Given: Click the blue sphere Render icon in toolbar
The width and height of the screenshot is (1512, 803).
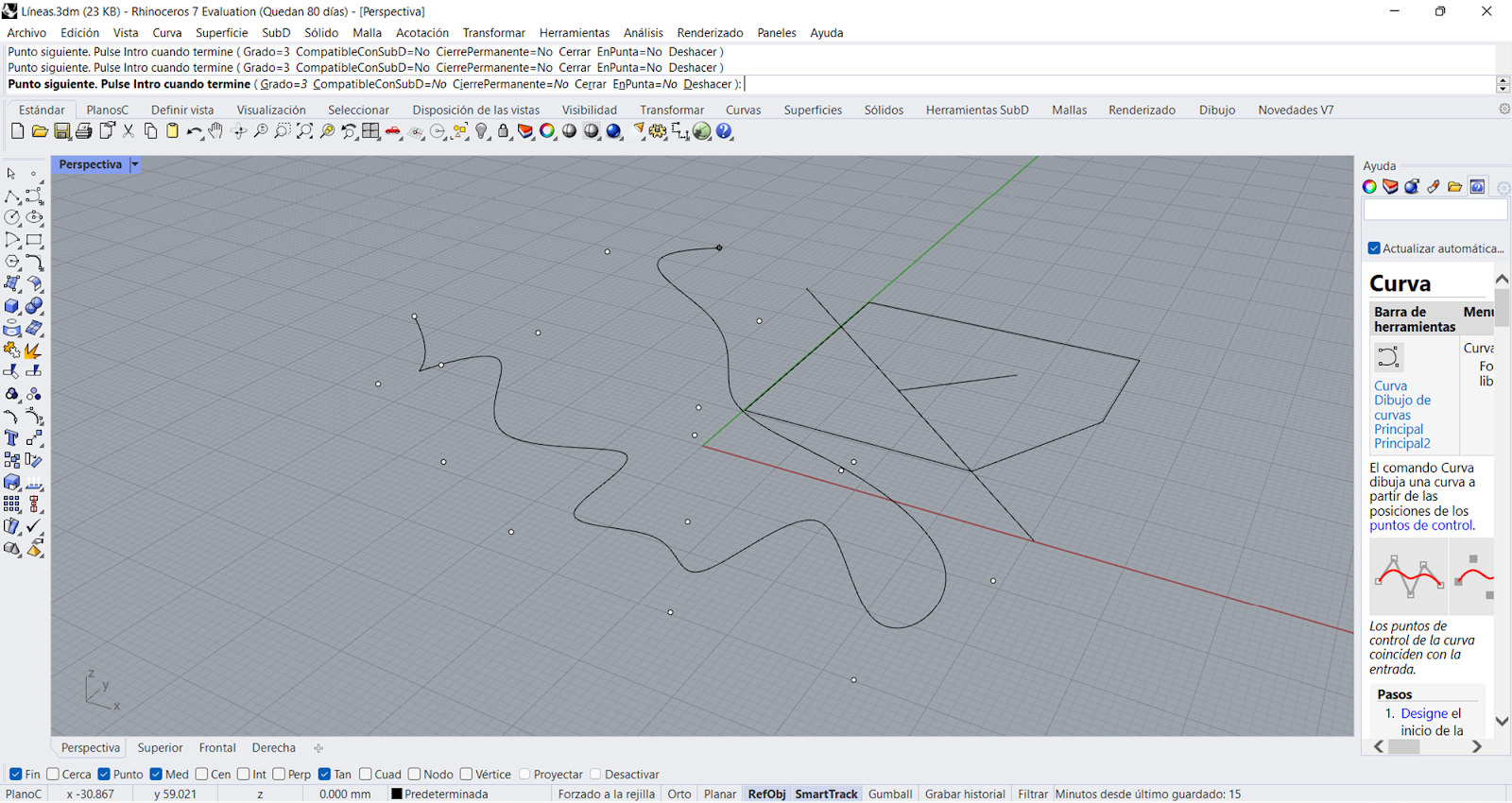Looking at the screenshot, I should click(614, 131).
